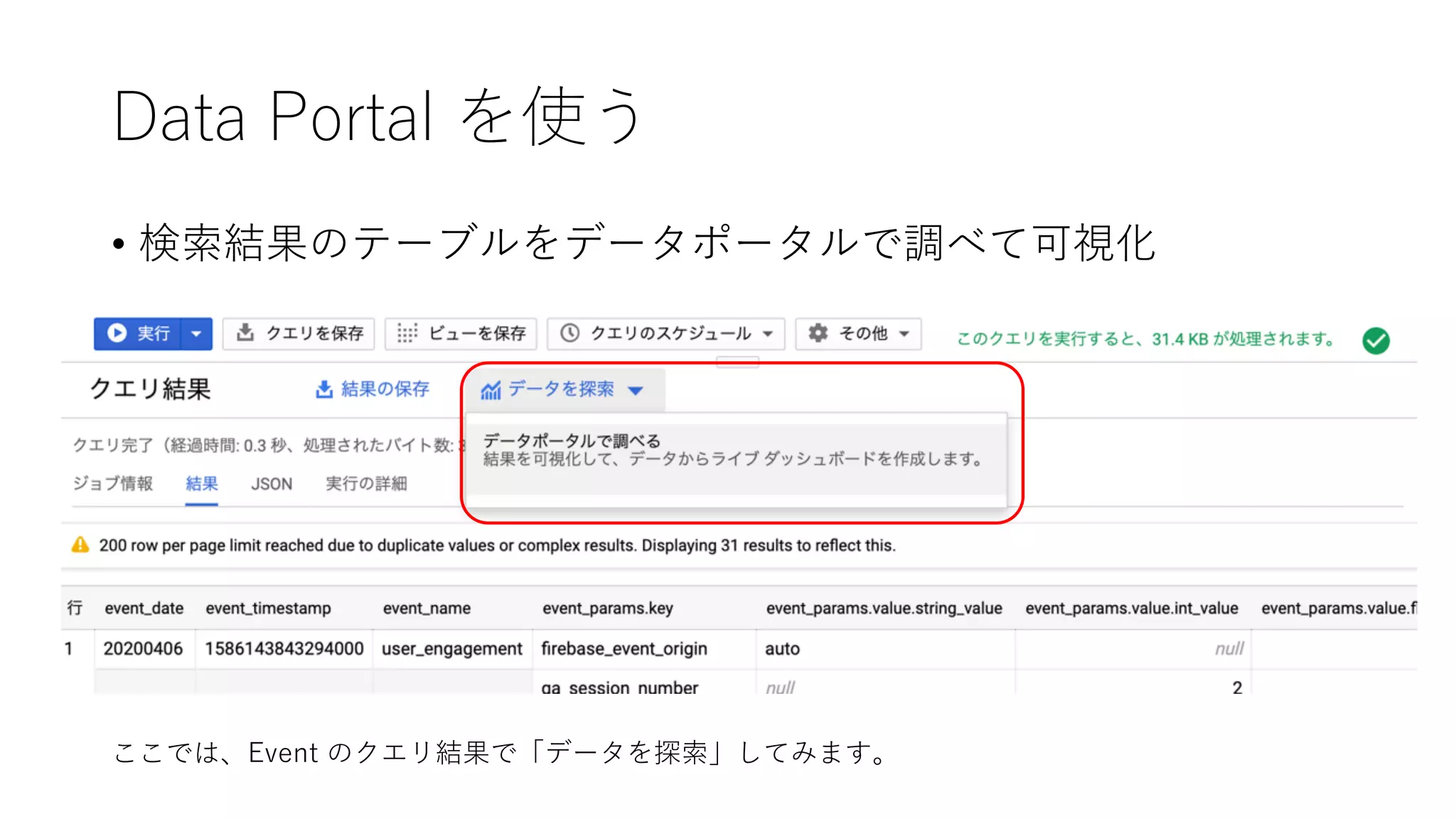Click the blue 実行 run button
The image size is (1456, 819).
tap(138, 333)
